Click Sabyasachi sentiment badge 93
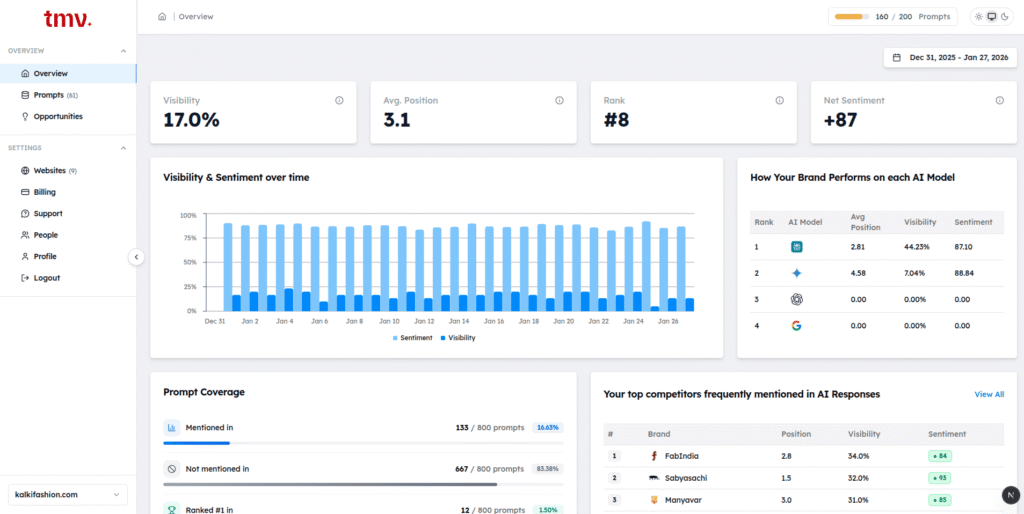 pos(940,478)
